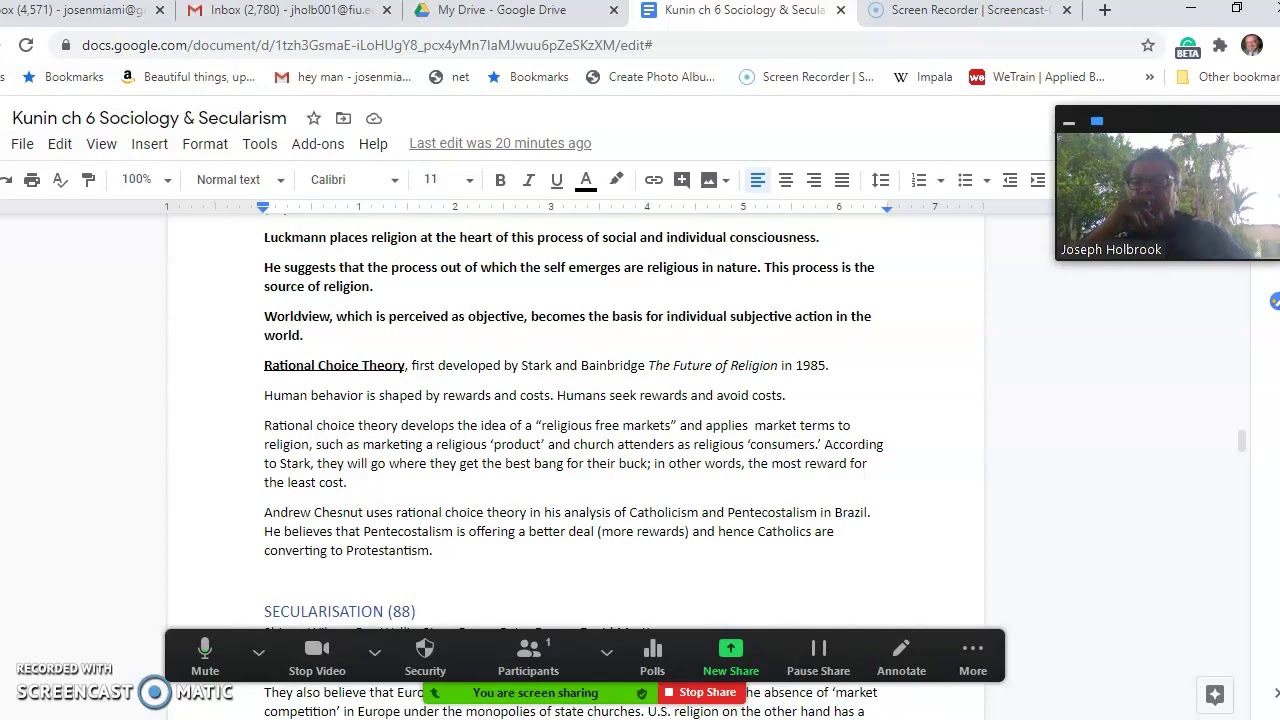Click the insert image icon

click(x=709, y=180)
